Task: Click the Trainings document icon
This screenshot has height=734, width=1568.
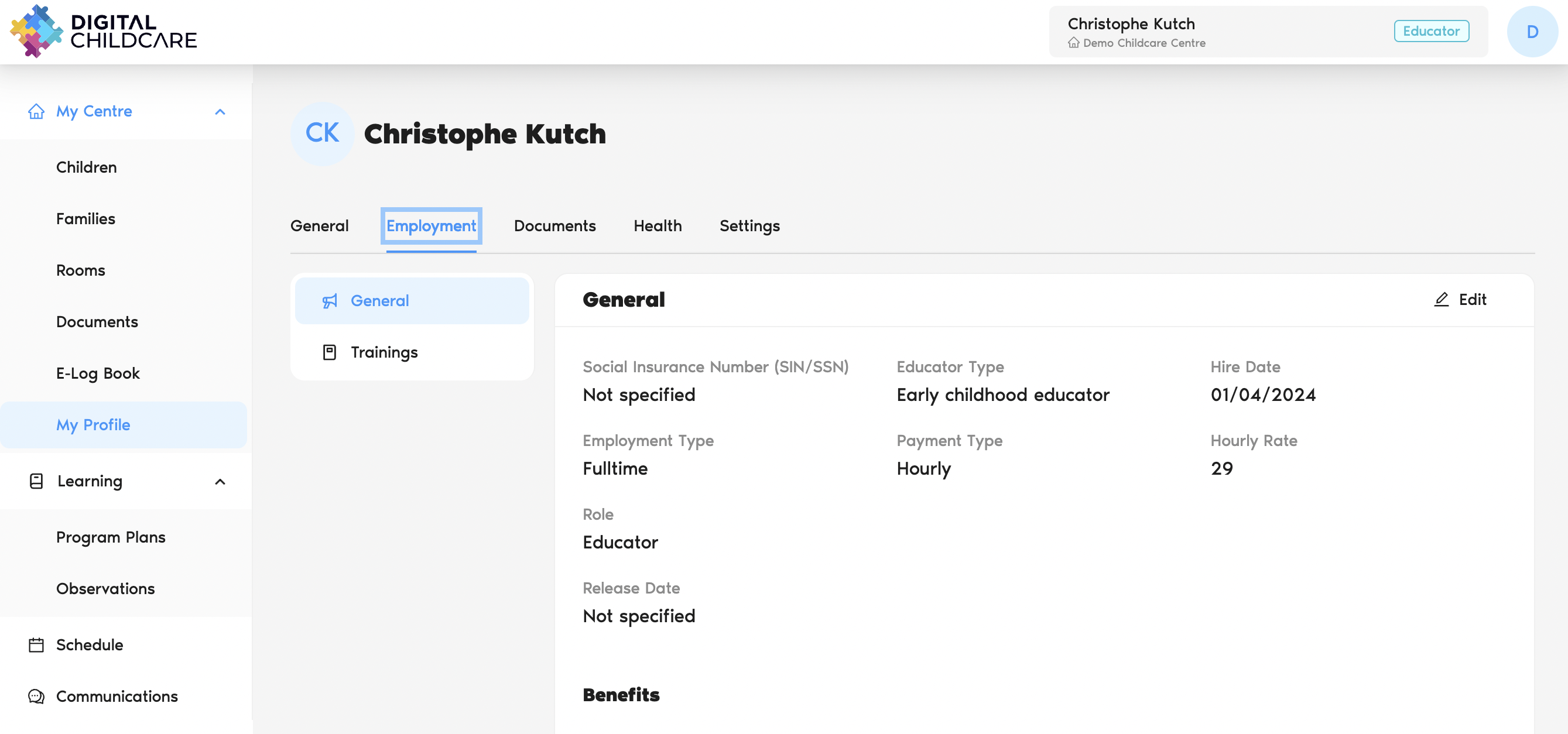Action: point(329,352)
